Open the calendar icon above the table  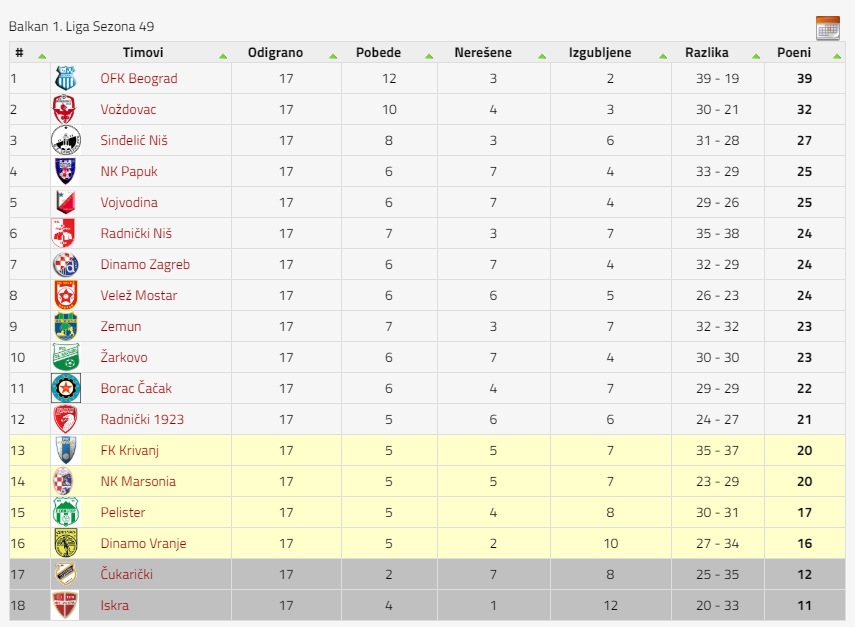point(828,28)
